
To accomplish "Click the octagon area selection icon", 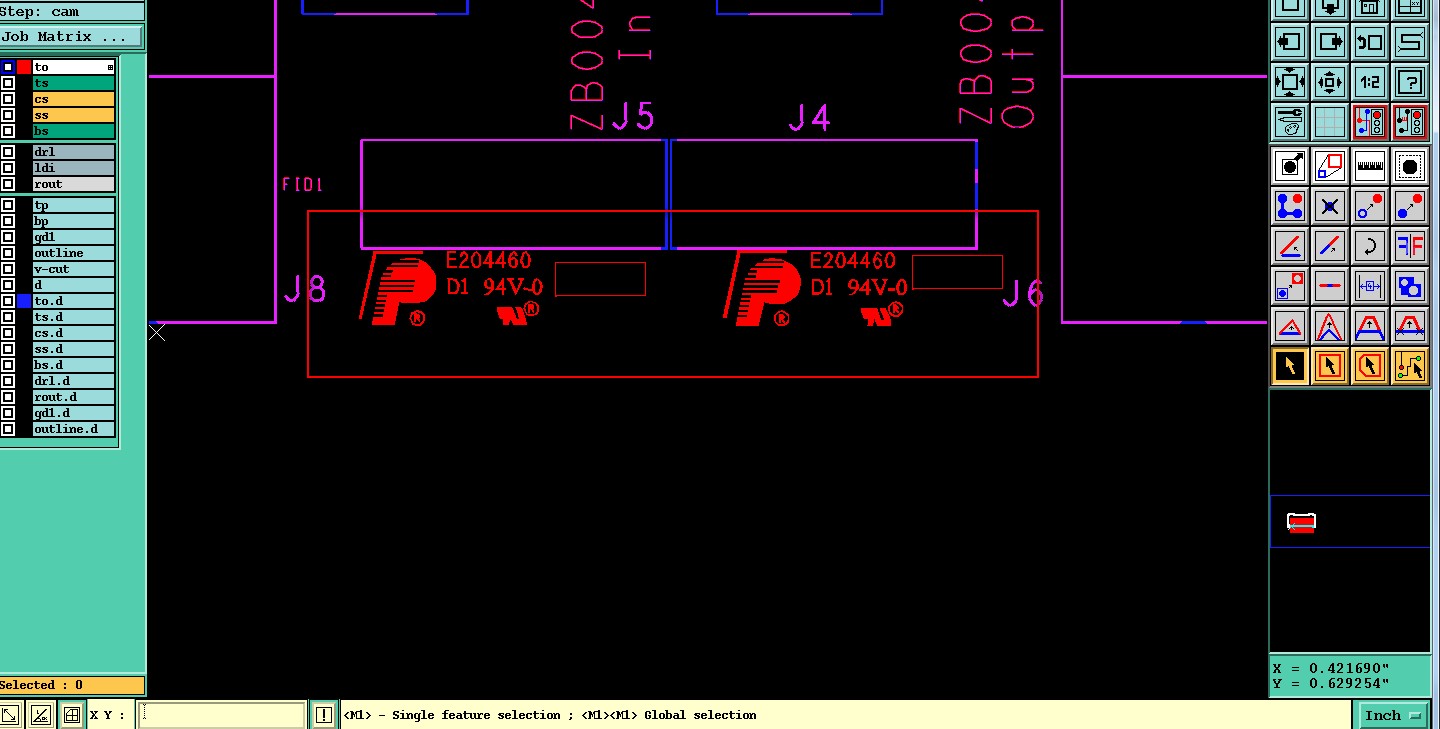I will [x=1410, y=166].
